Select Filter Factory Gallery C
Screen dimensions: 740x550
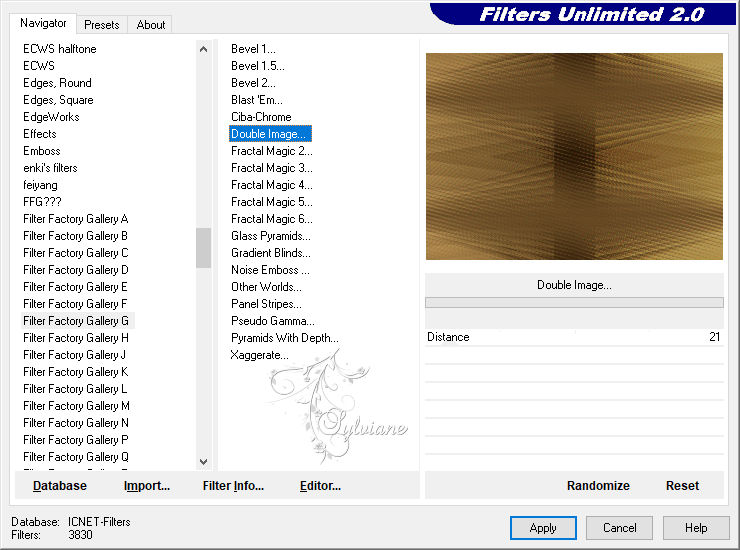point(76,253)
